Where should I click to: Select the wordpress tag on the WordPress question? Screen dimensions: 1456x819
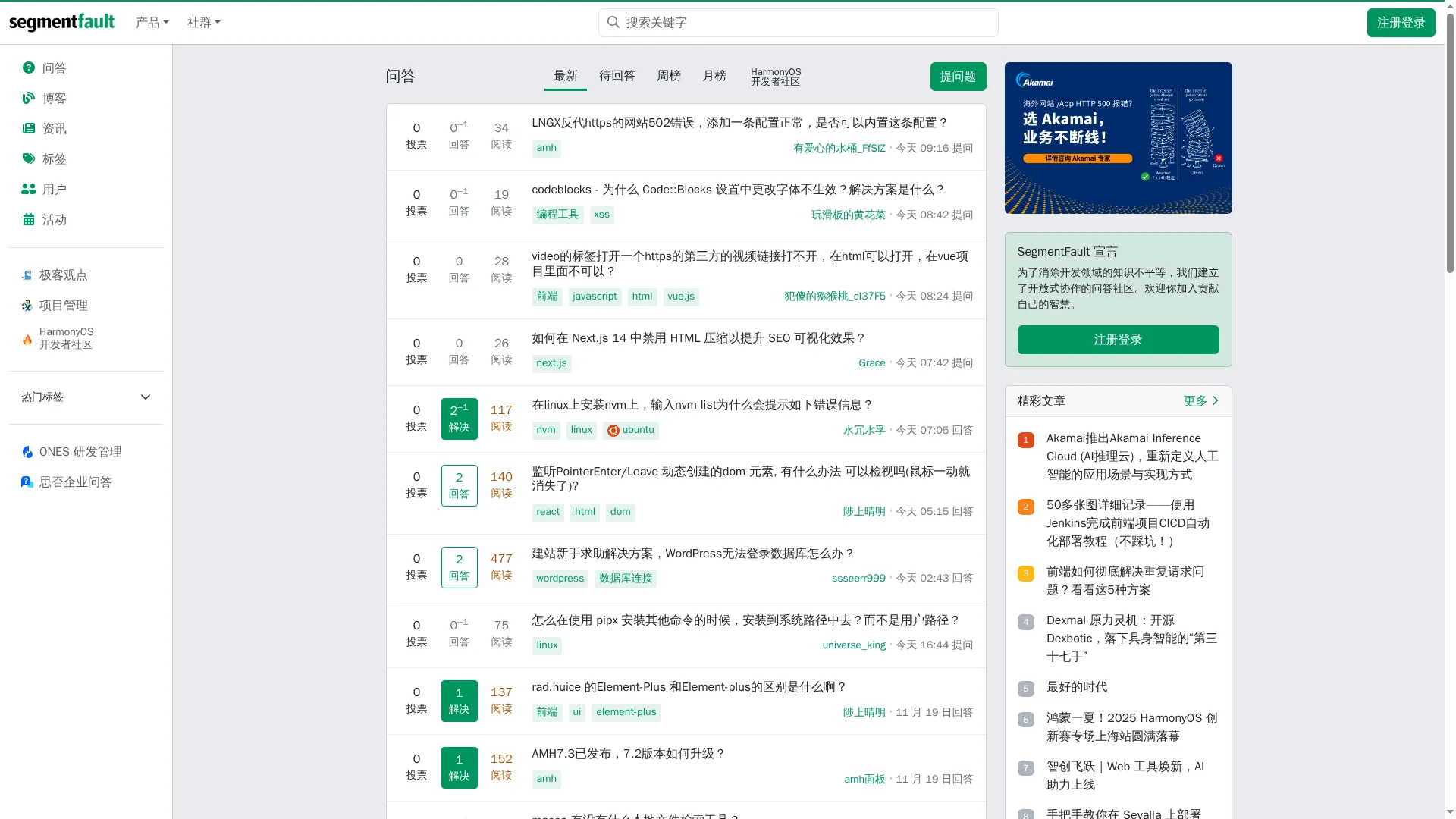(x=560, y=579)
